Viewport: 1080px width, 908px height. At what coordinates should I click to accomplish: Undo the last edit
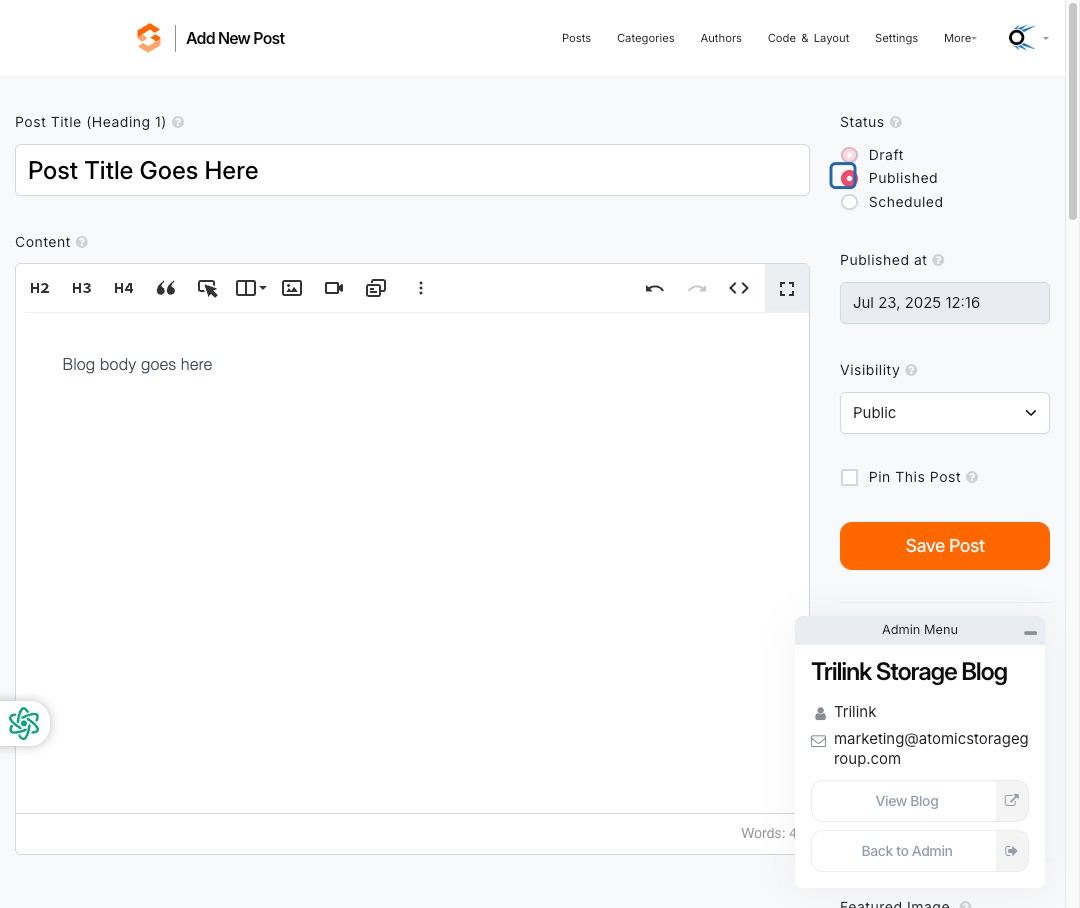point(655,288)
